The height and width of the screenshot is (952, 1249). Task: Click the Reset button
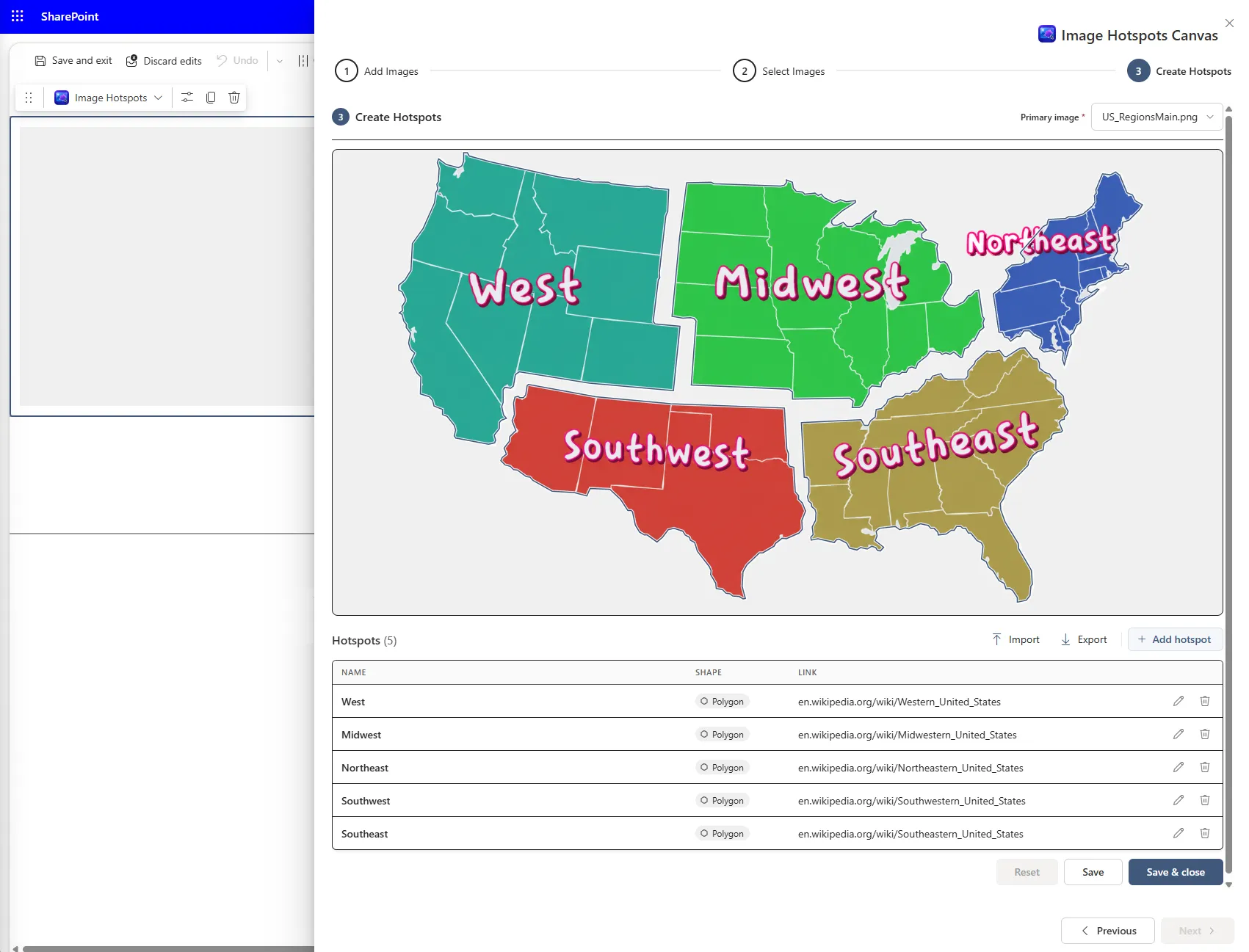[x=1027, y=872]
